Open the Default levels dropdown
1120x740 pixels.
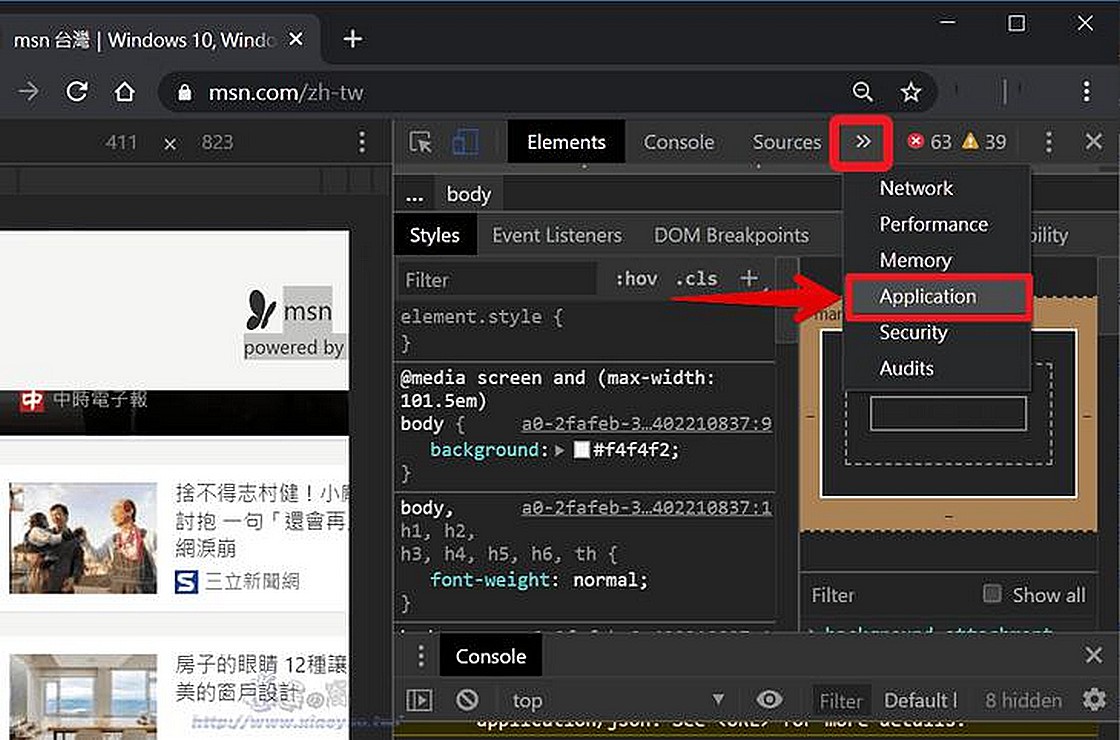920,701
